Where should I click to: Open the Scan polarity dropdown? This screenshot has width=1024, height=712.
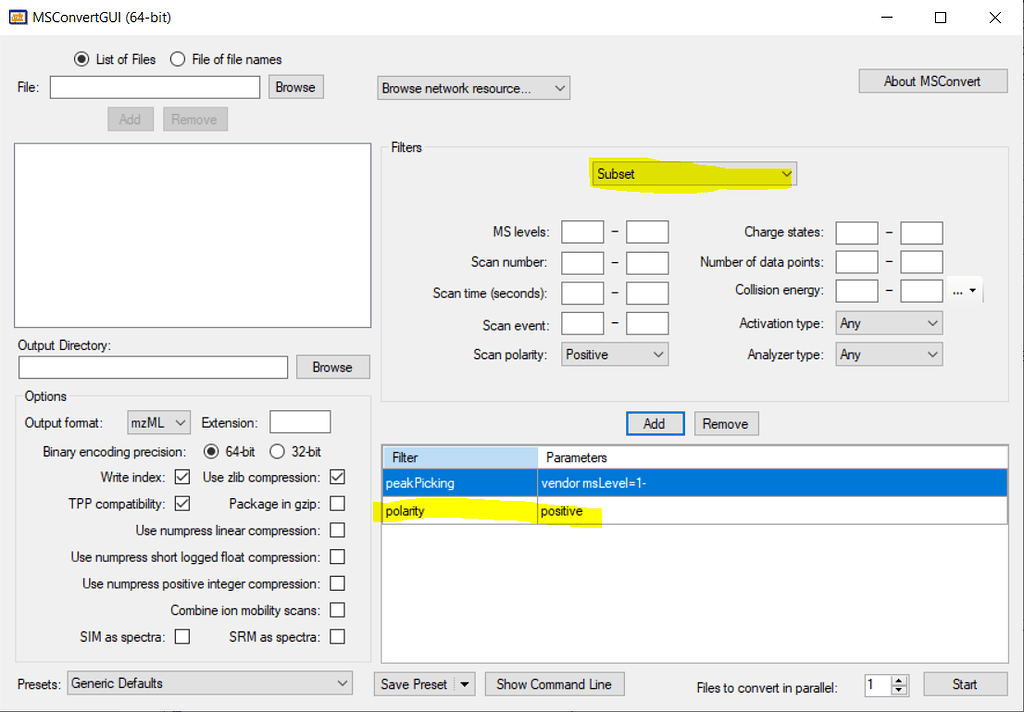pos(615,354)
